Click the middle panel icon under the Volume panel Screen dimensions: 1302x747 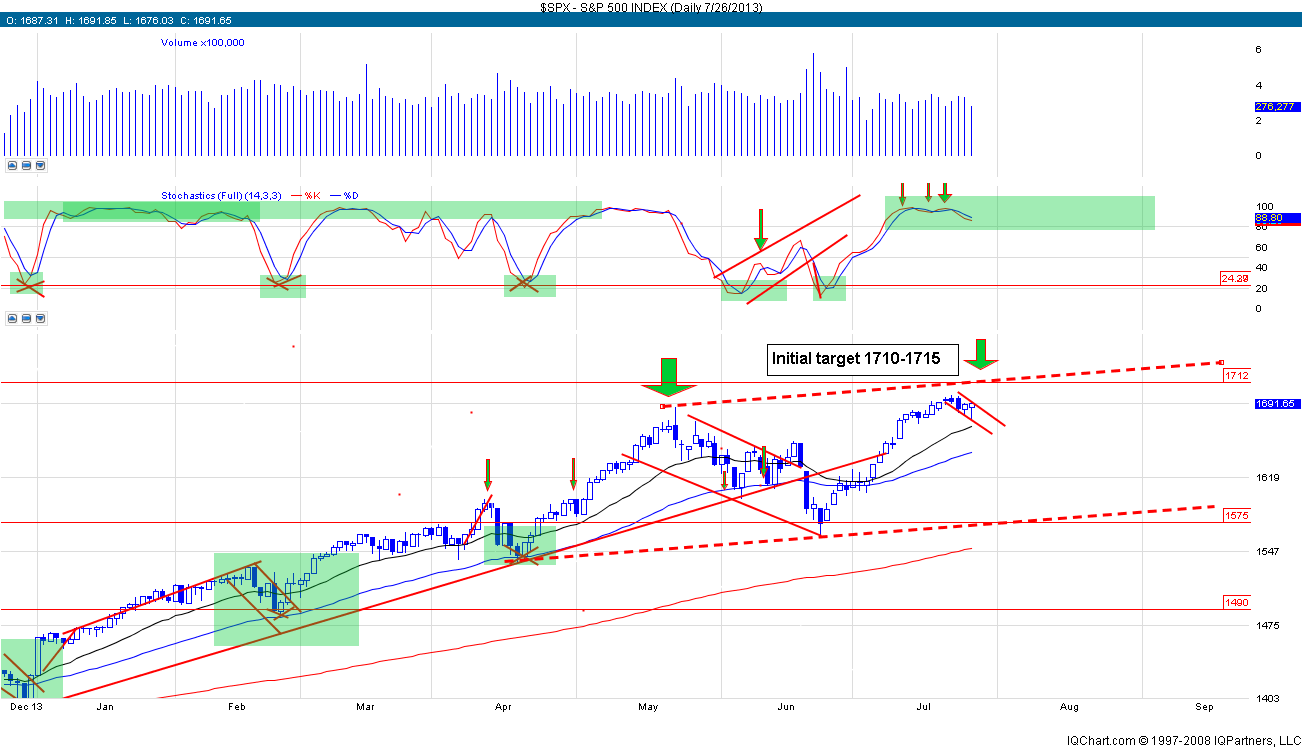click(x=26, y=166)
